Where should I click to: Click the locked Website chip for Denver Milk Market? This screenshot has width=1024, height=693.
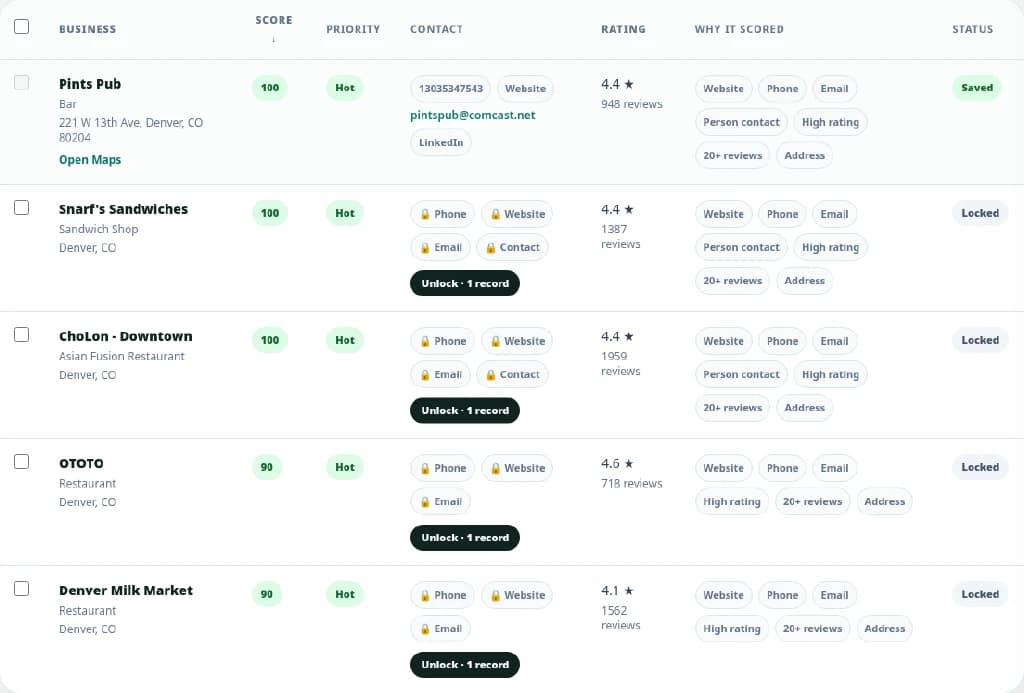click(517, 596)
